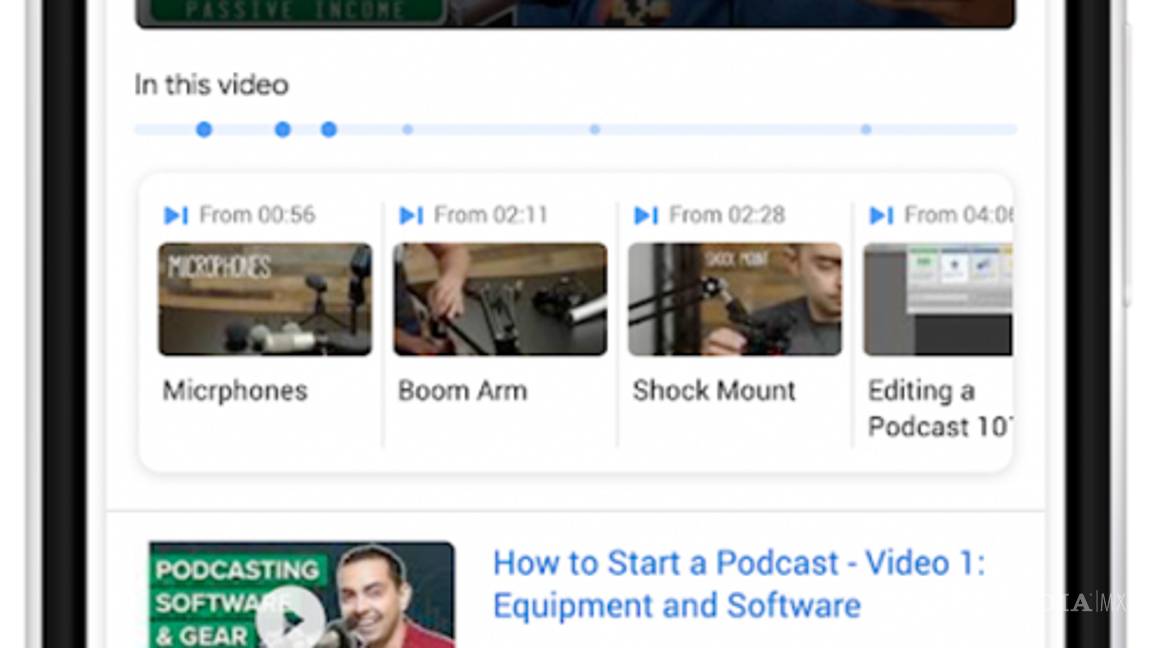Screen dimensions: 1152x648
Task: Select the Micrphones chapter thumbnail
Action: 264,298
